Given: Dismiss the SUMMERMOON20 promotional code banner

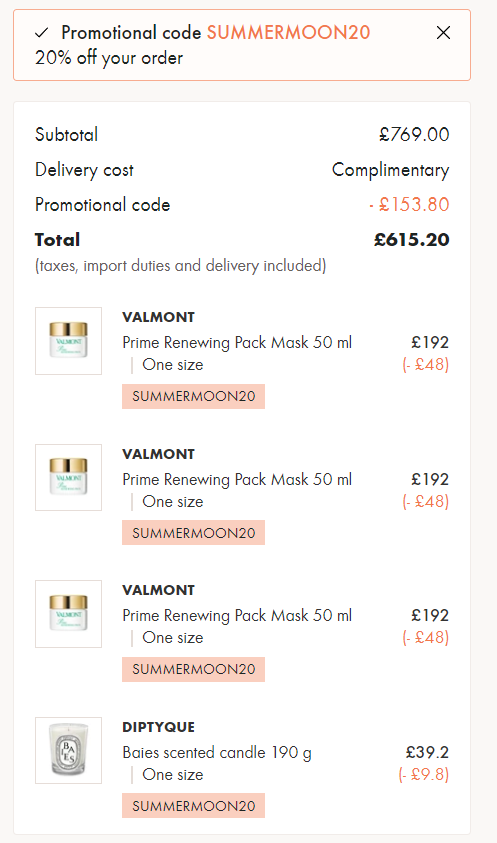Looking at the screenshot, I should tap(443, 33).
